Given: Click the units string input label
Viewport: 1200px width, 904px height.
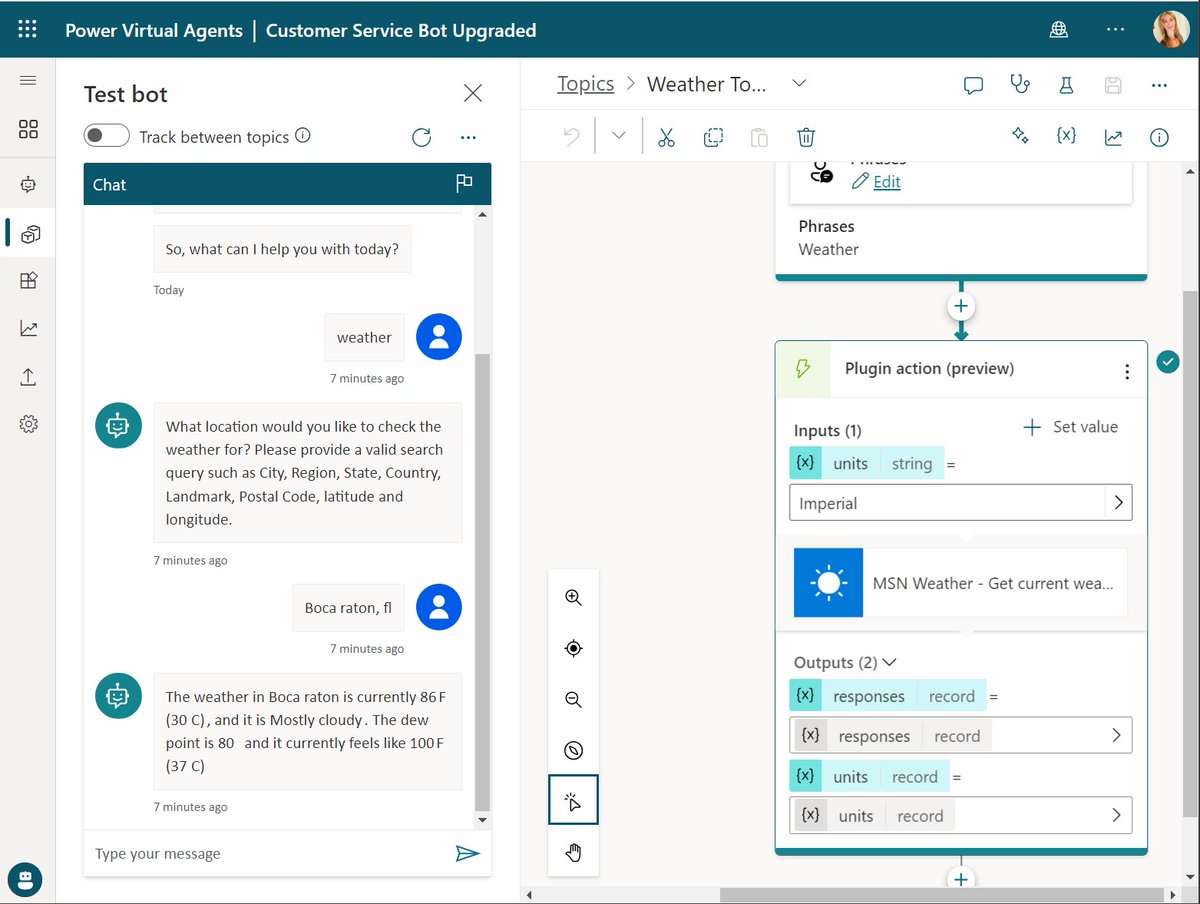Looking at the screenshot, I should coord(867,463).
